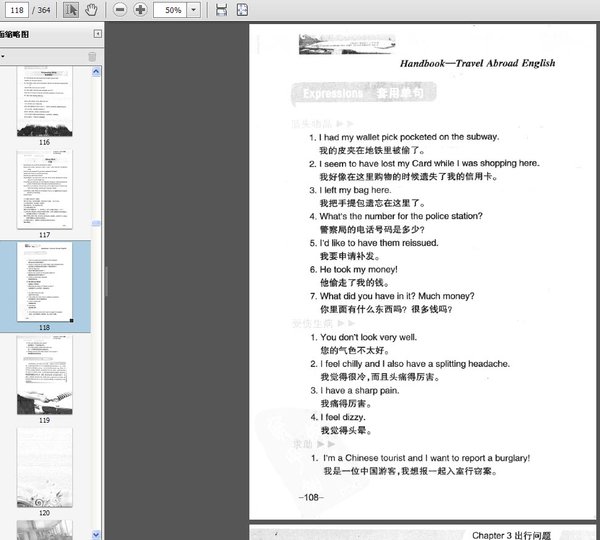Viewport: 600px width, 540px height.
Task: Click the thumbnail scrollbar down arrow
Action: coord(96,535)
